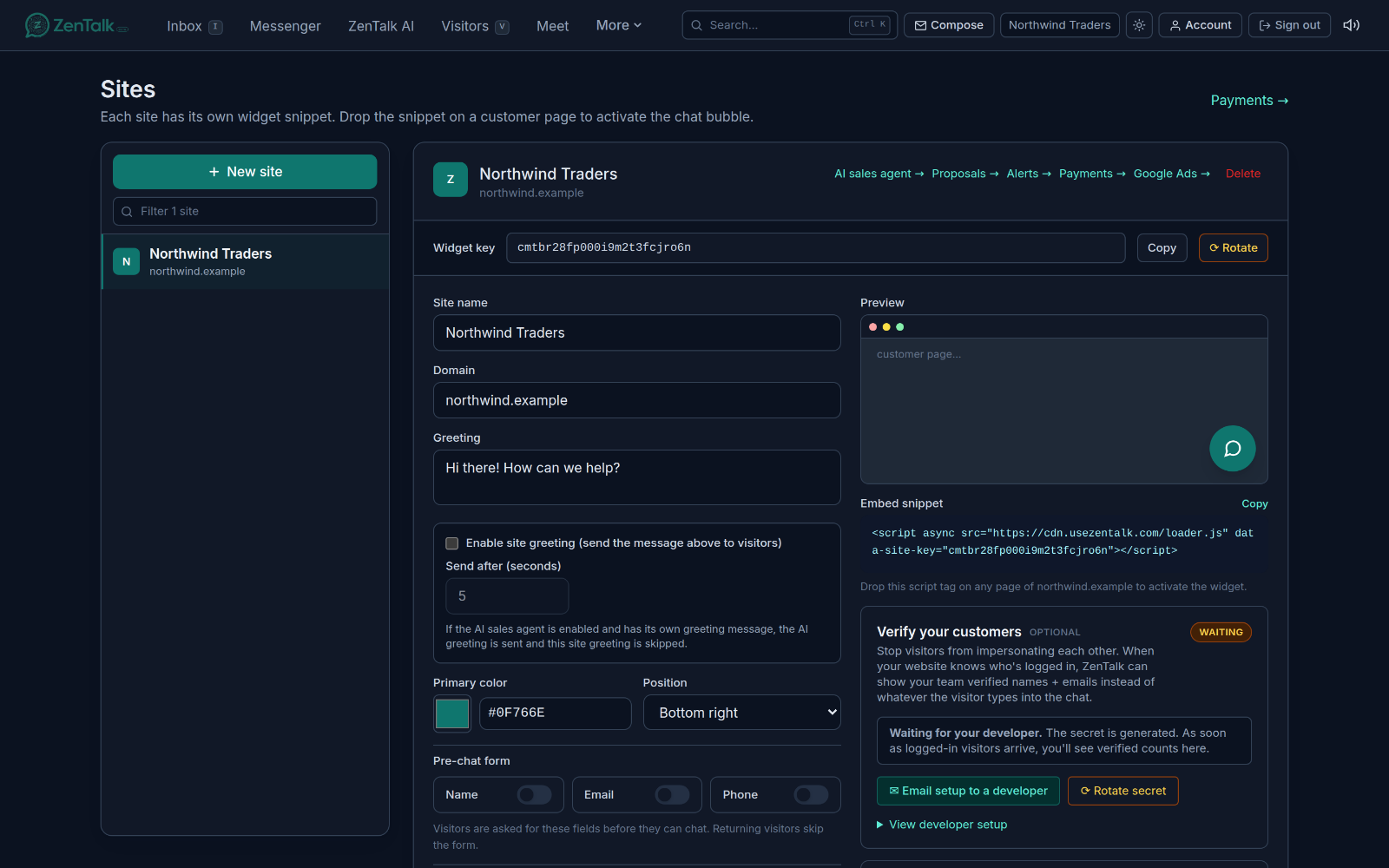Click the green dot in preview window
The image size is (1389, 868).
click(899, 327)
